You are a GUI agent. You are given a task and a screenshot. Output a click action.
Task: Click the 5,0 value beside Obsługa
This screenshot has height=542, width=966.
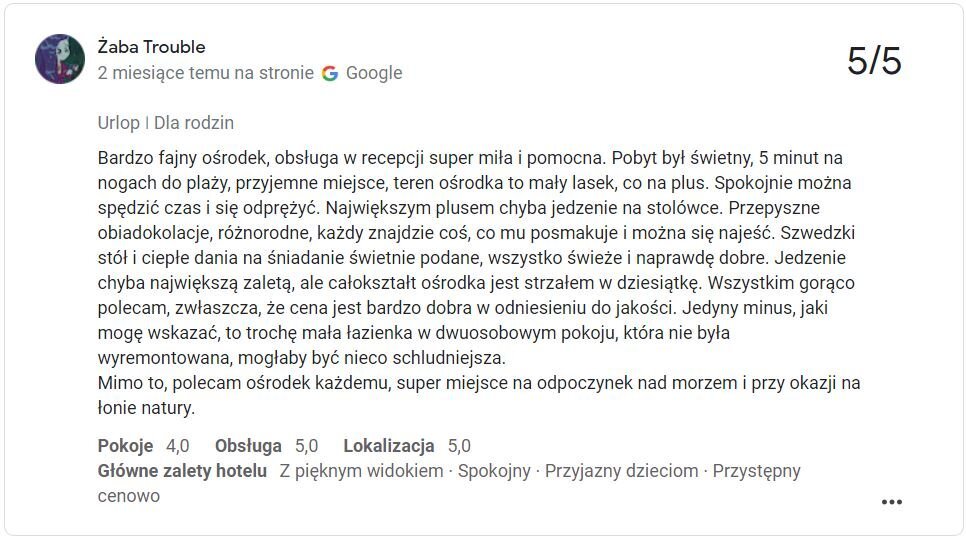307,446
